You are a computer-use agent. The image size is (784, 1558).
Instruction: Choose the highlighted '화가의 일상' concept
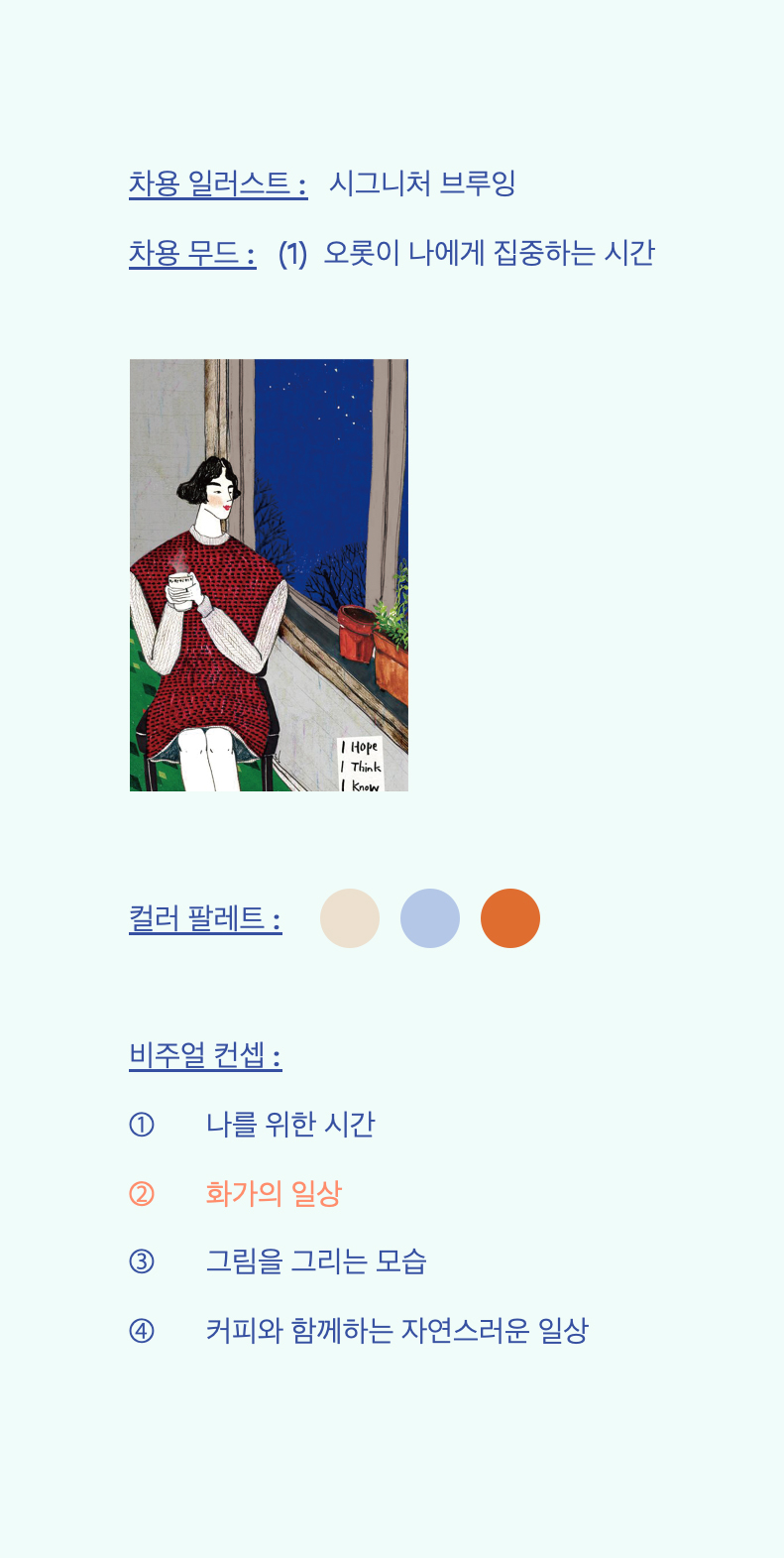(x=274, y=1193)
